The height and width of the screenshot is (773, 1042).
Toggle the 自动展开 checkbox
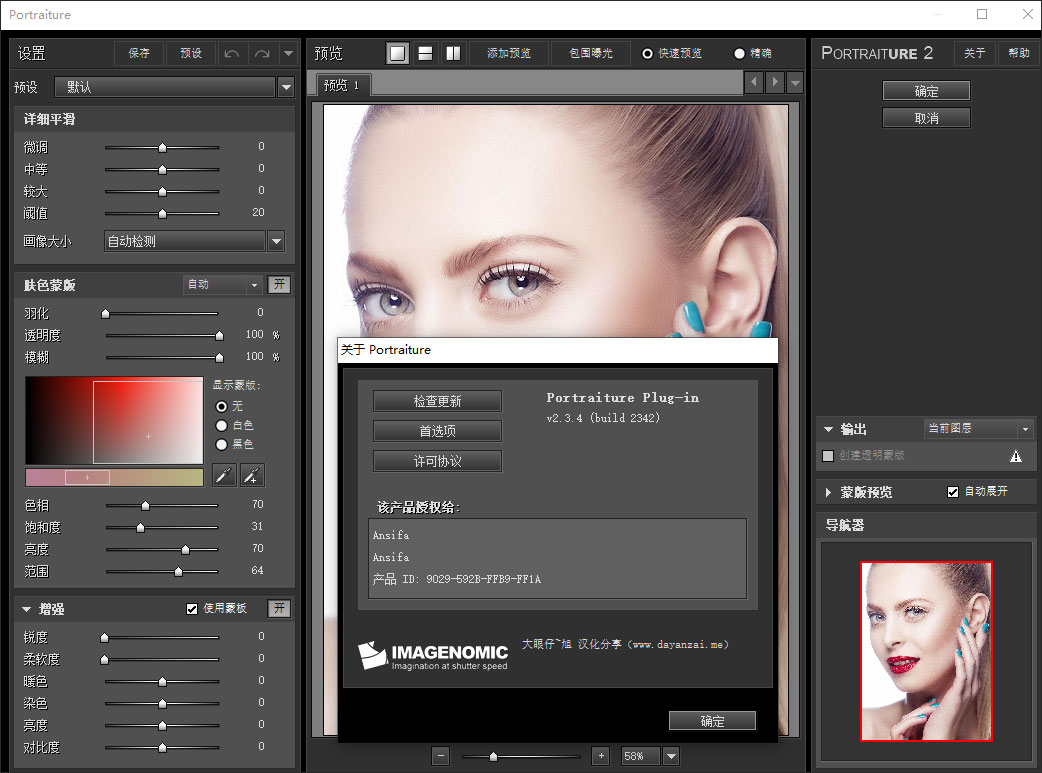tap(953, 492)
